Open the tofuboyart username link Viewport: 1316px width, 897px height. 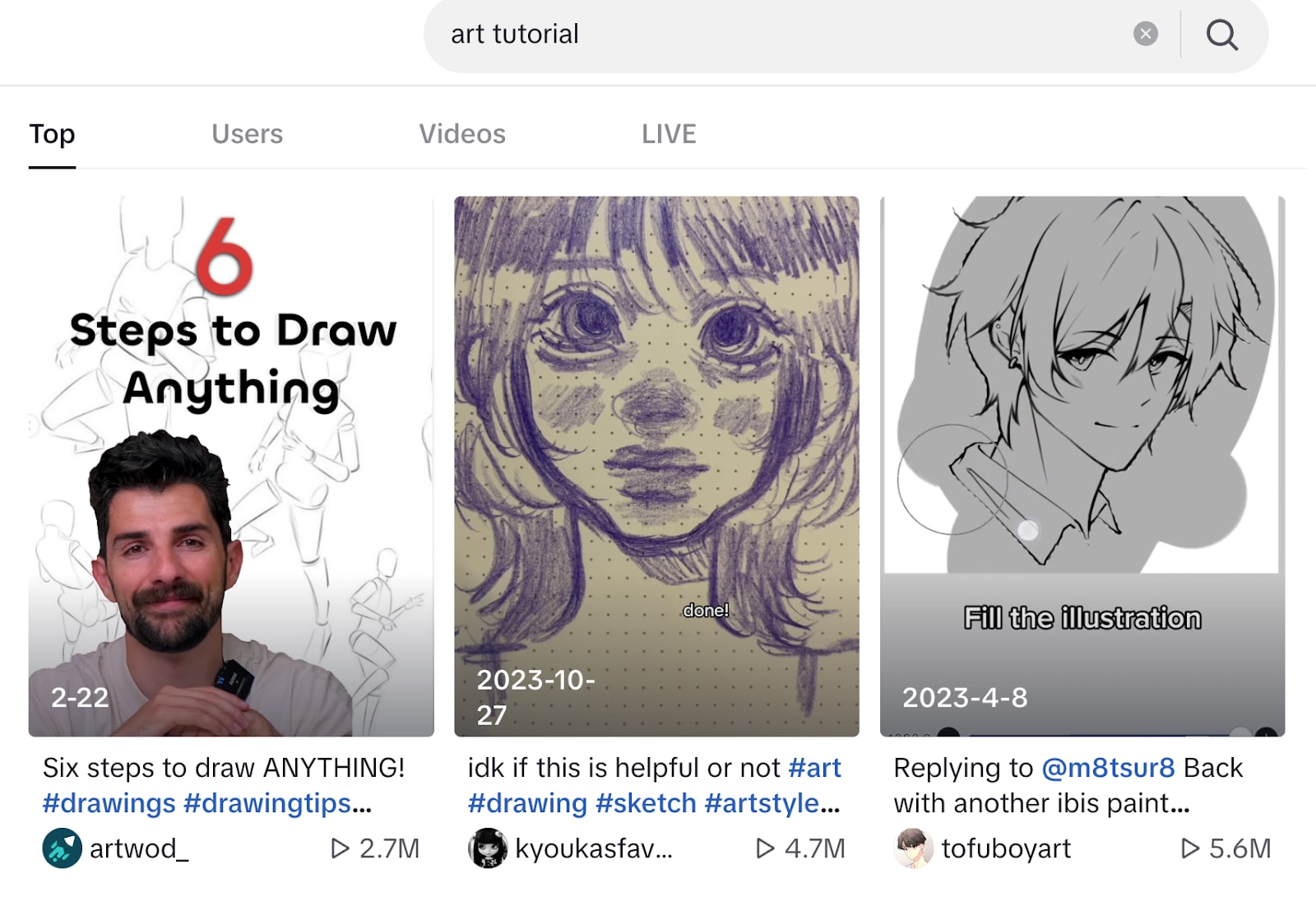click(x=1006, y=848)
